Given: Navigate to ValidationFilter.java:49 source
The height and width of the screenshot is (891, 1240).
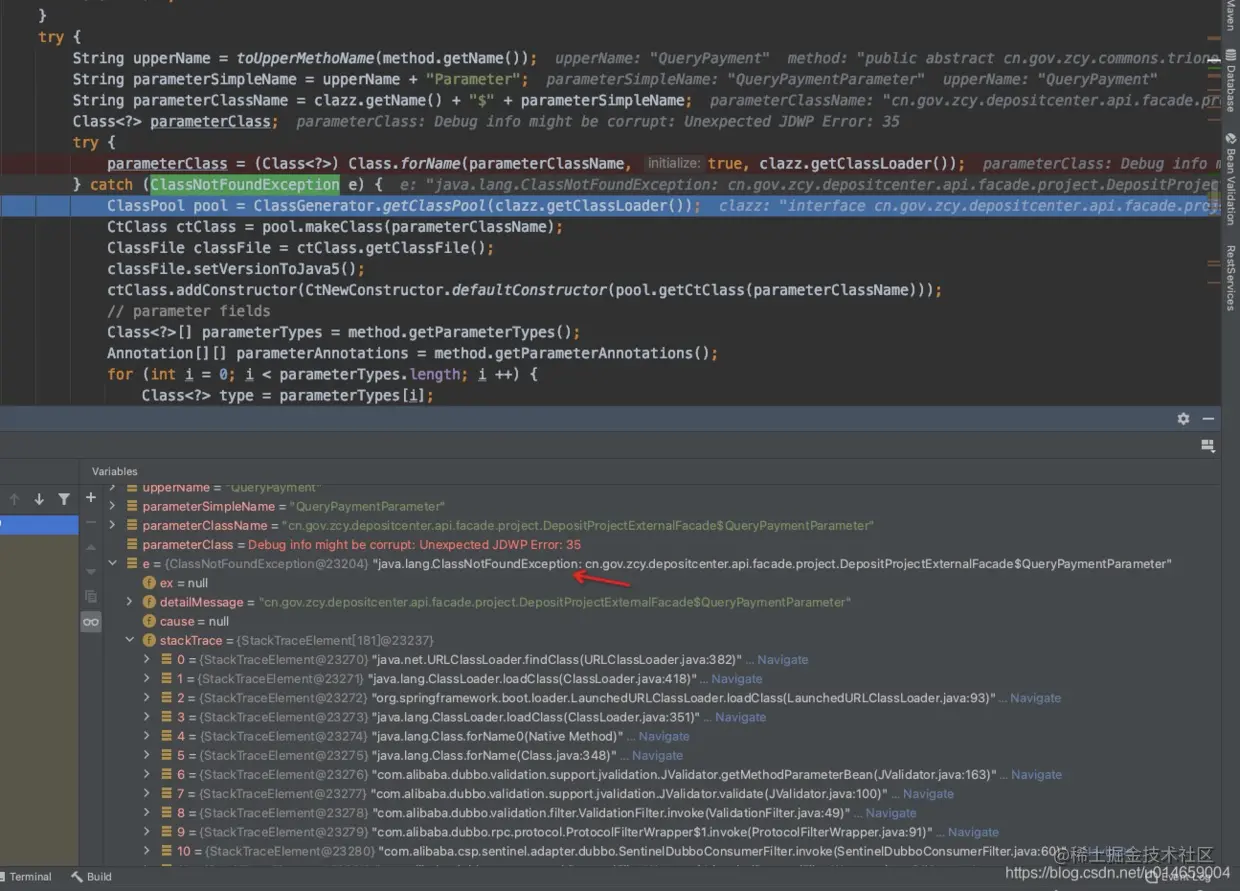Looking at the screenshot, I should tap(891, 813).
